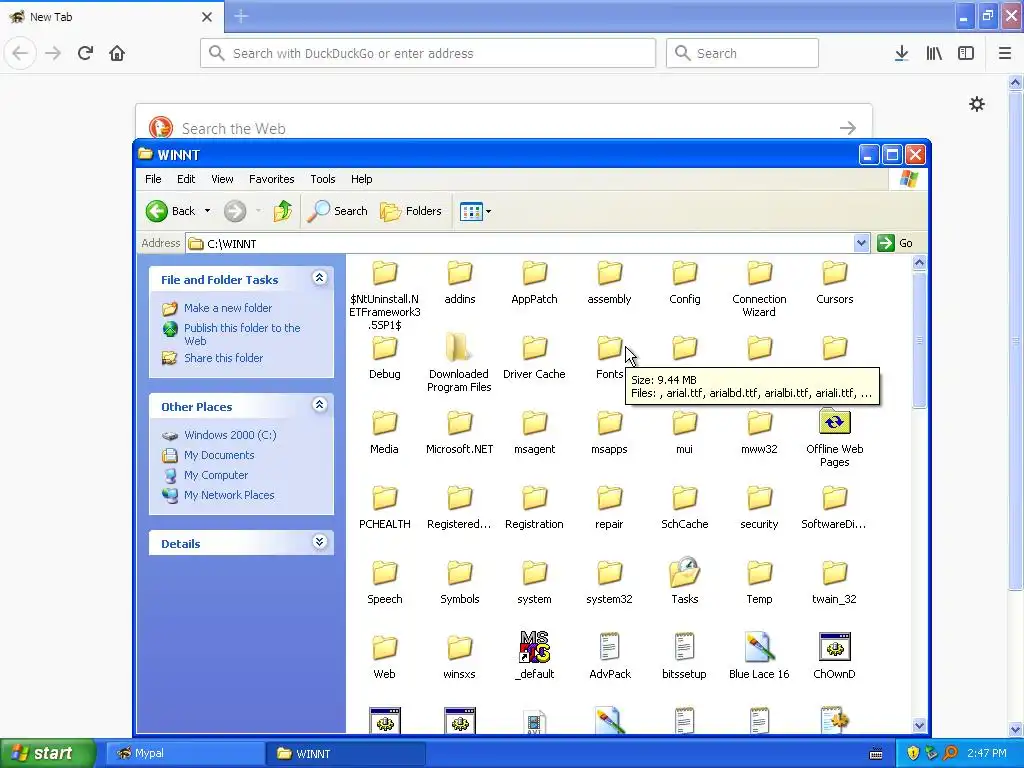Close the New Tab browser tab
Image resolution: width=1024 pixels, height=768 pixels.
[207, 17]
